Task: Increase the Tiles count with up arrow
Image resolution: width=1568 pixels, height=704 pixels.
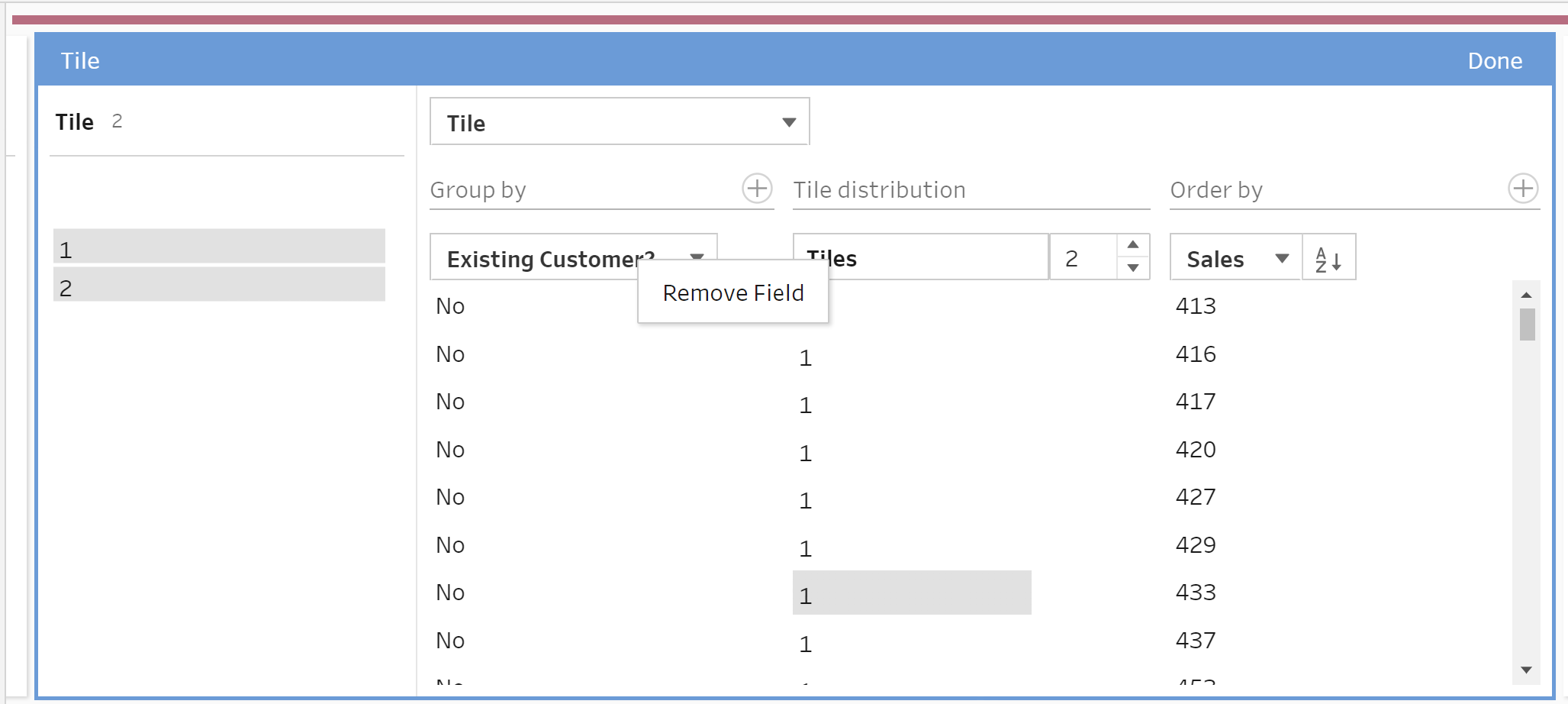Action: click(1133, 245)
